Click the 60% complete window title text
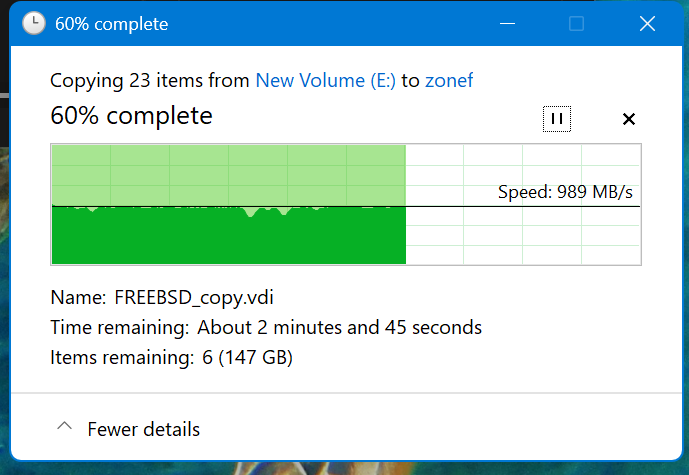Viewport: 689px width, 475px height. (112, 23)
